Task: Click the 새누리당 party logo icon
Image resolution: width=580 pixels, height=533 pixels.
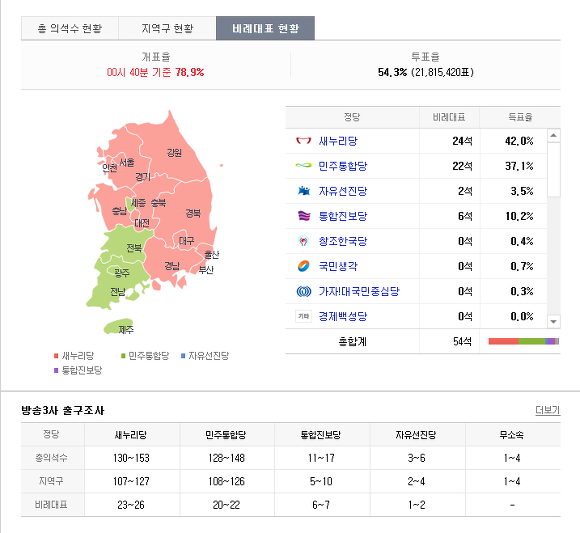Action: click(303, 141)
